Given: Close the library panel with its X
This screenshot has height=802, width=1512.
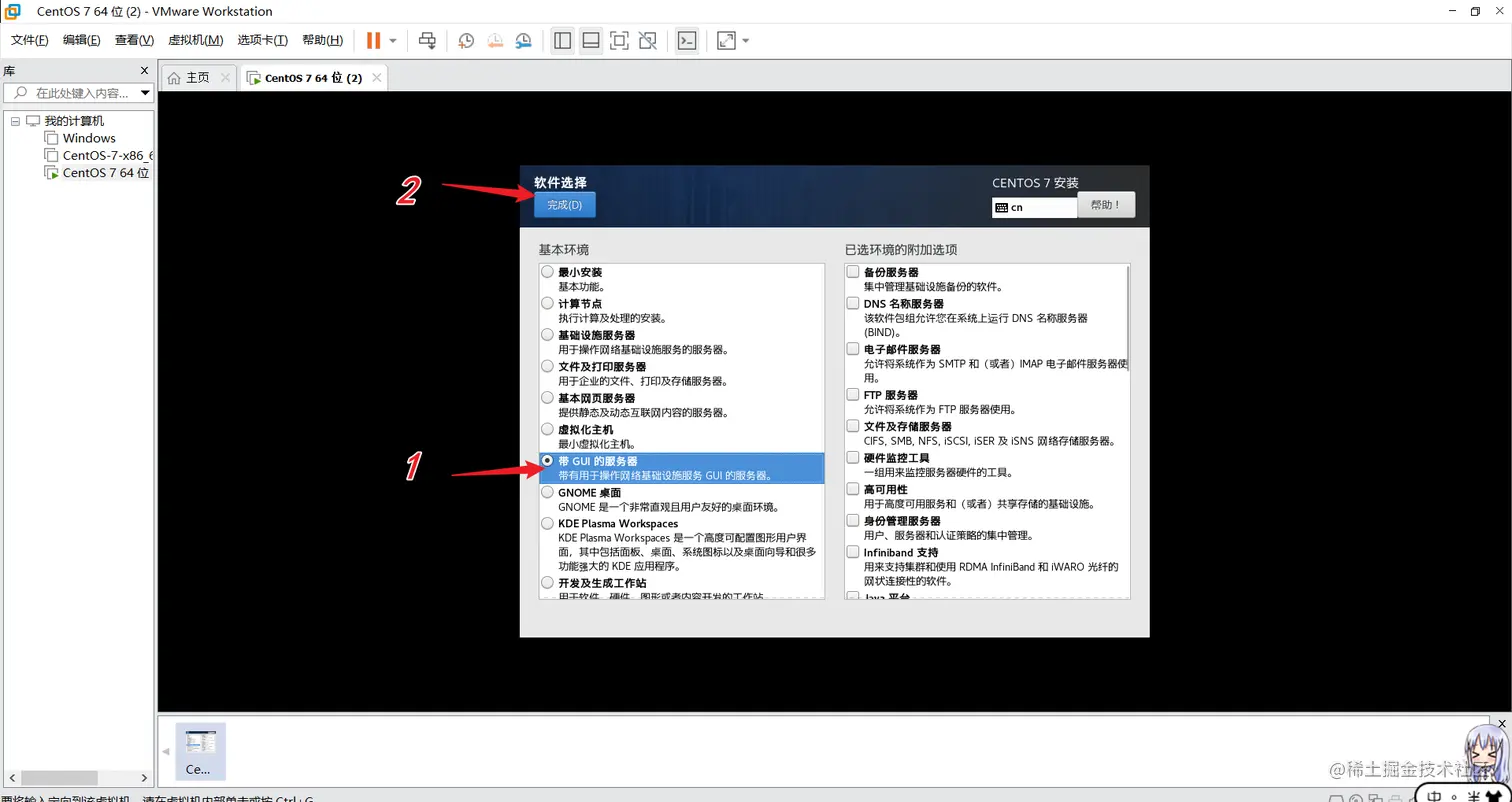Looking at the screenshot, I should [x=144, y=71].
